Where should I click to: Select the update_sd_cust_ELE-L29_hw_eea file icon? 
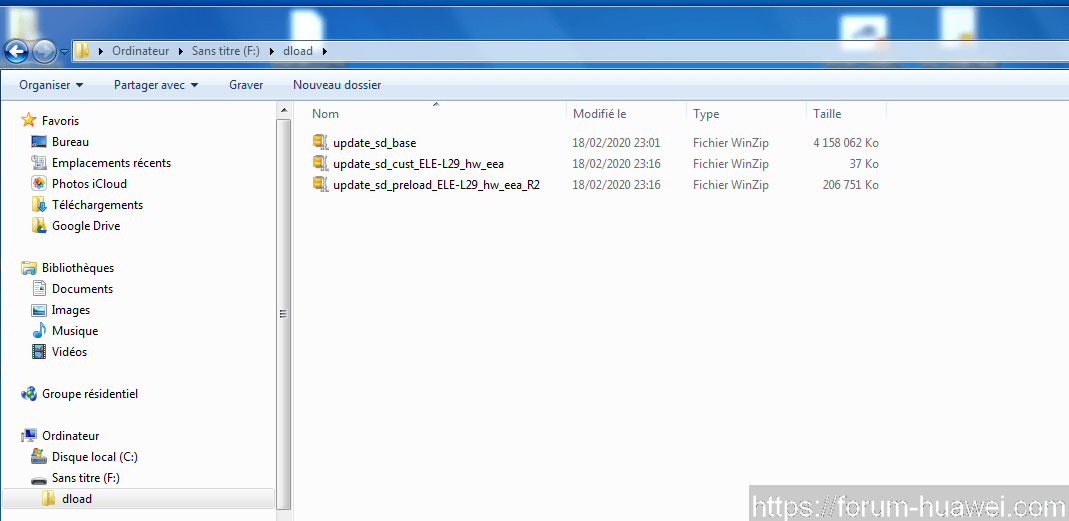tap(320, 164)
